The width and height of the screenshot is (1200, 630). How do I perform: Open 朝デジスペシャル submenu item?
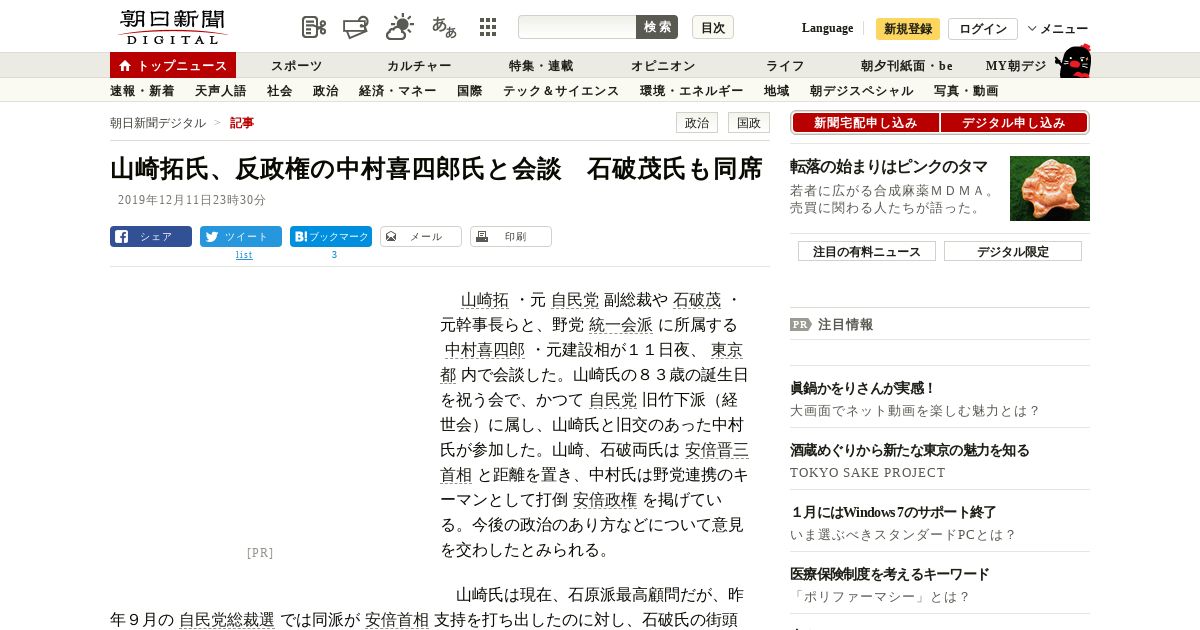tap(862, 91)
